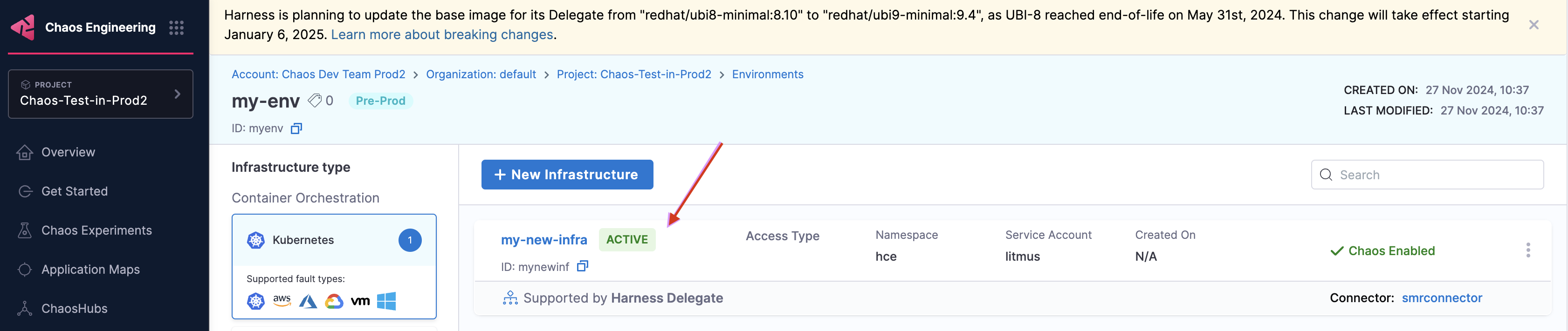Open the smrconnector connector link
The height and width of the screenshot is (331, 1568).
[x=1441, y=298]
